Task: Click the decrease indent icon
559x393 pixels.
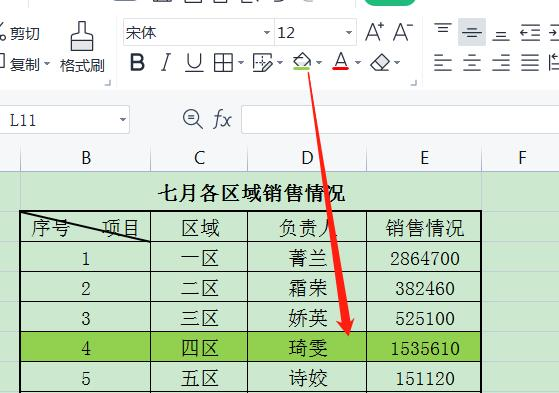Action: [530, 33]
